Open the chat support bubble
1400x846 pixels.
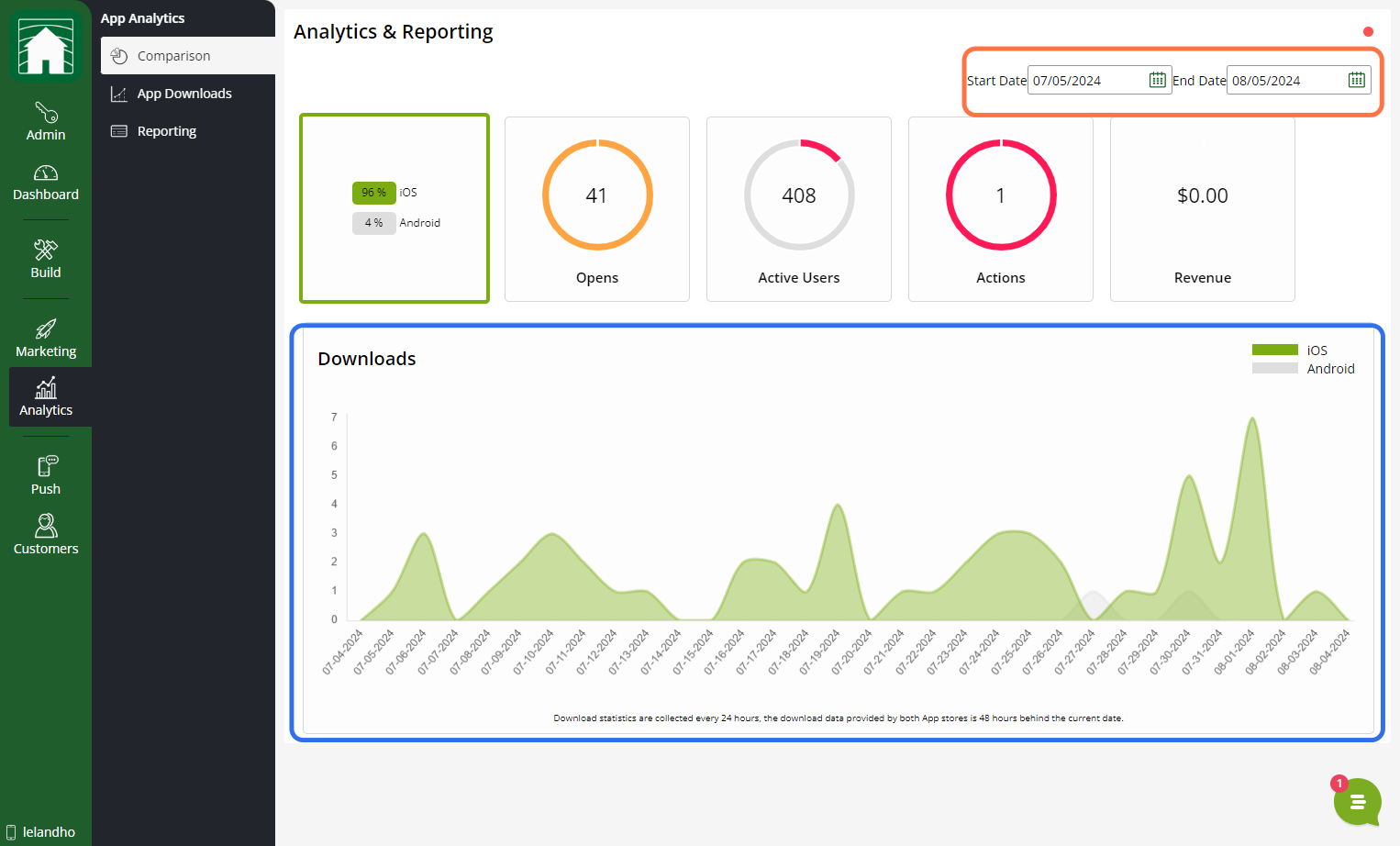pos(1358,802)
